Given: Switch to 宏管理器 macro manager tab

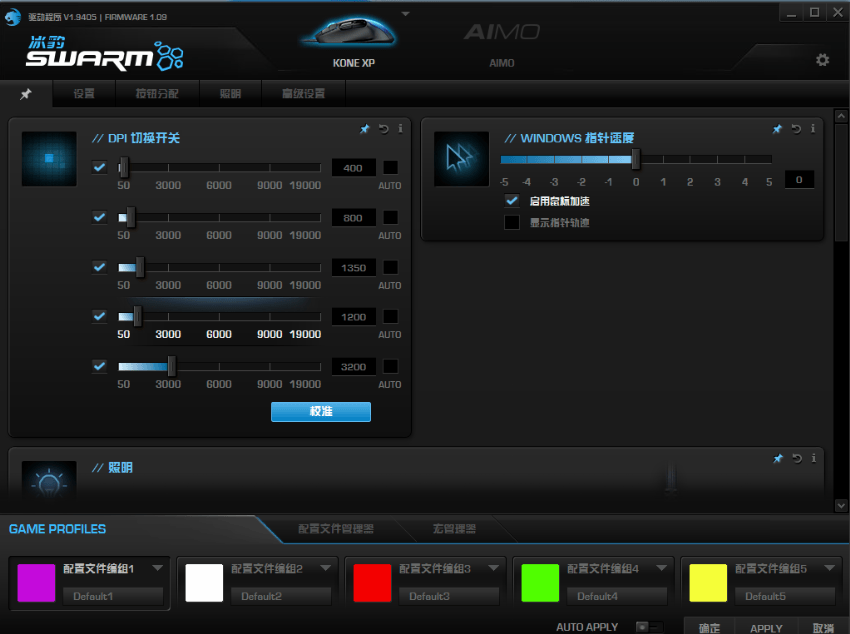Looking at the screenshot, I should click(x=454, y=529).
